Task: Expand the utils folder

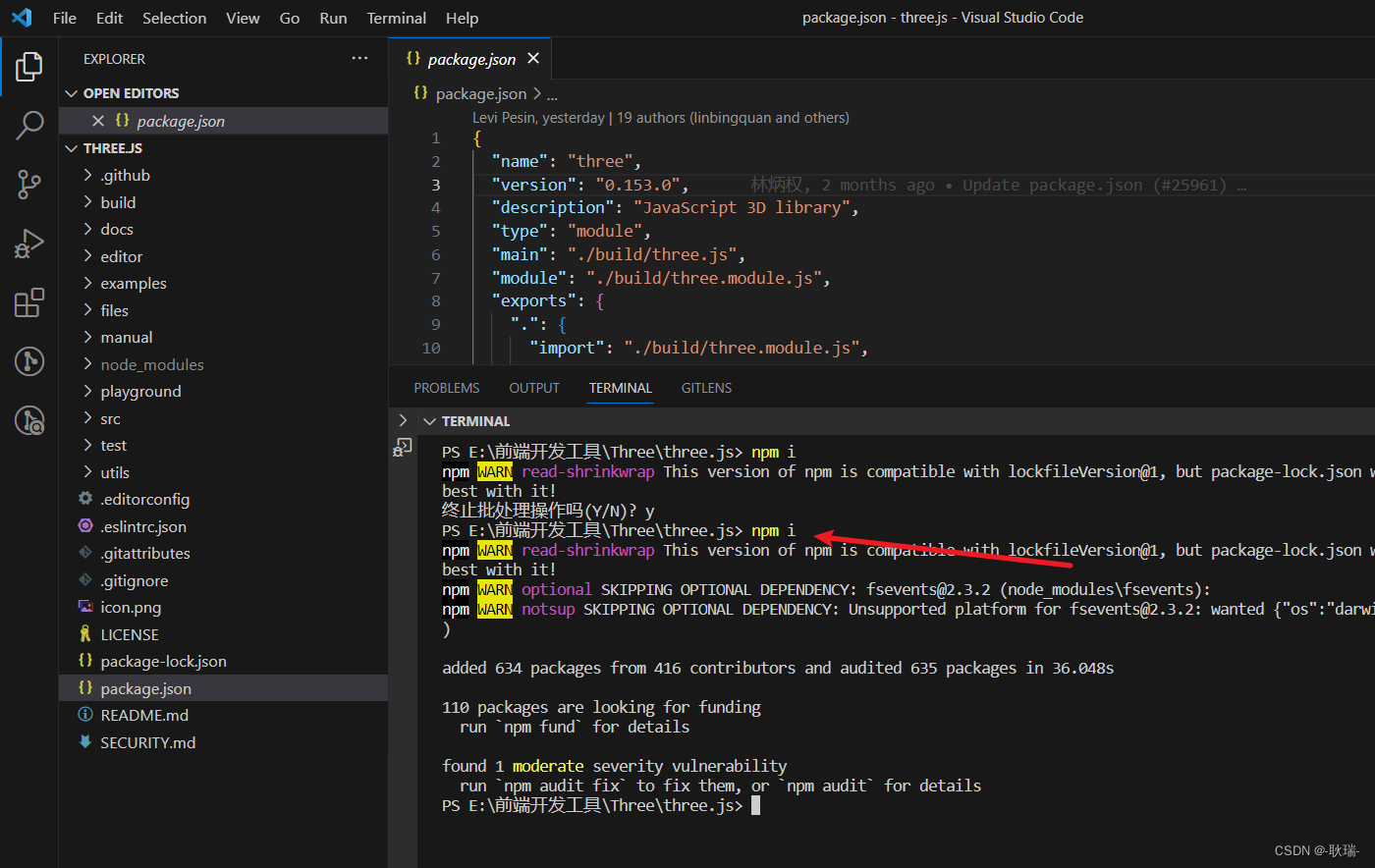Action: tap(88, 472)
